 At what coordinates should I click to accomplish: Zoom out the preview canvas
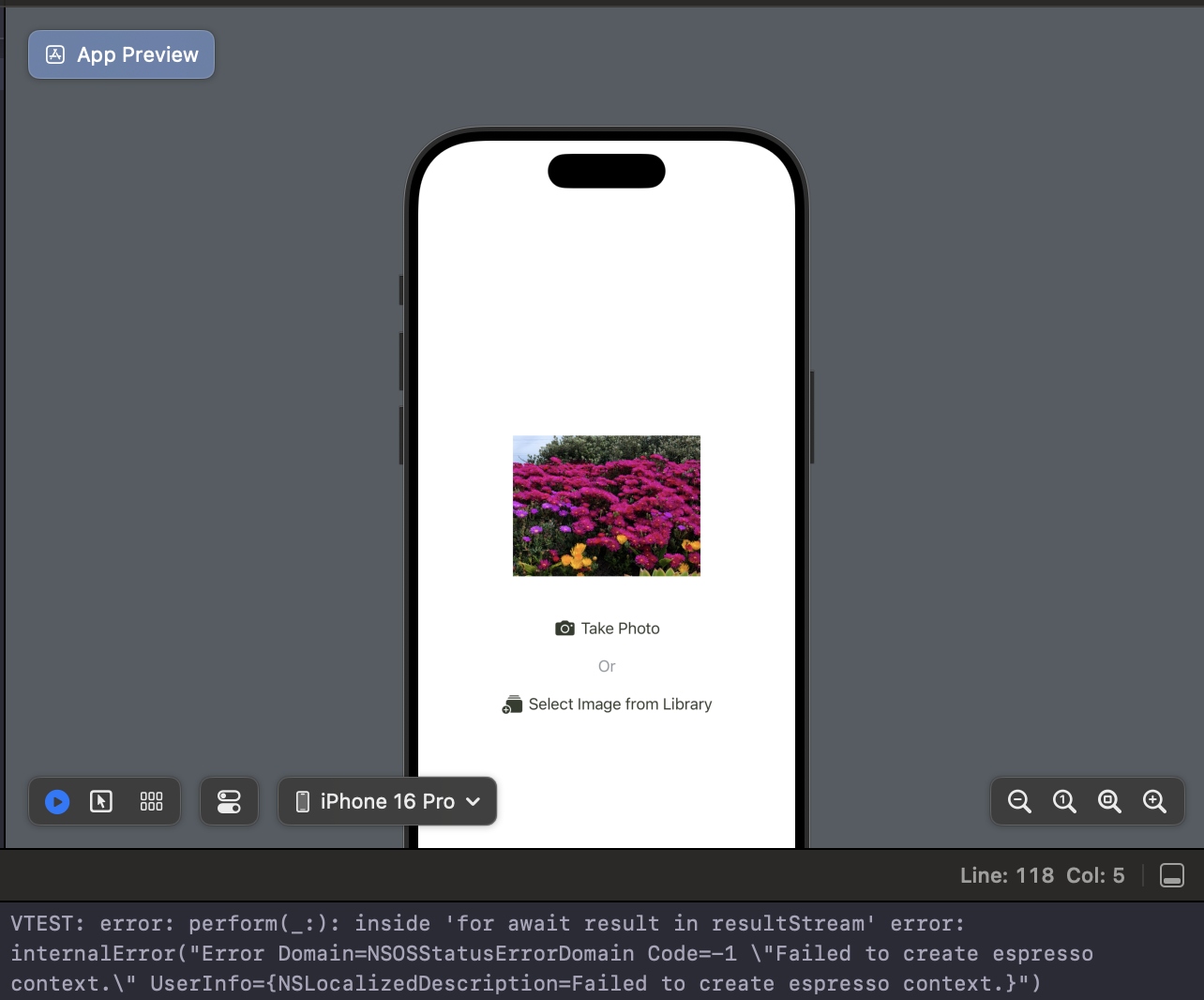(x=1019, y=801)
